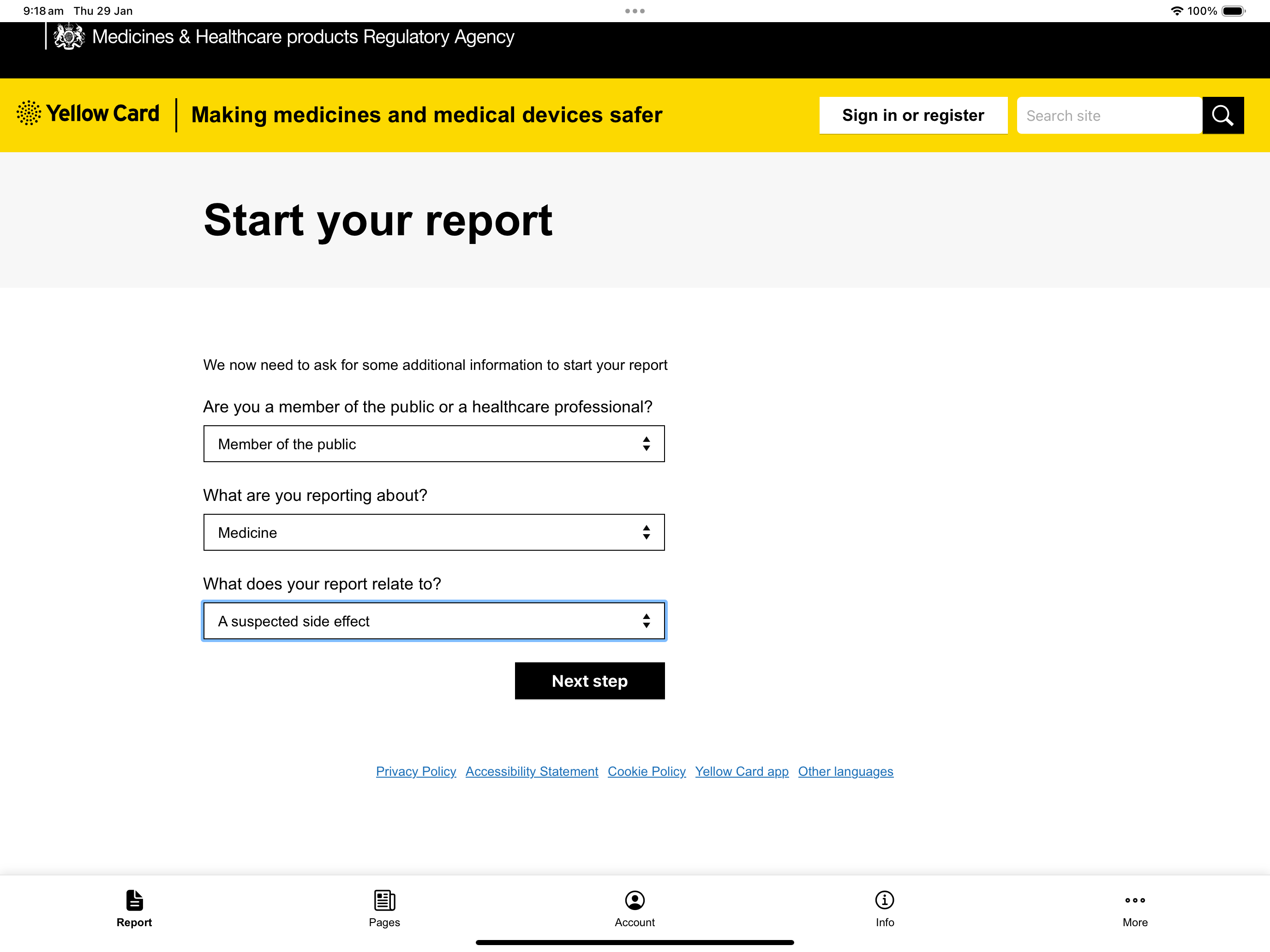Click the Next step button
The image size is (1270, 952).
[x=590, y=681]
